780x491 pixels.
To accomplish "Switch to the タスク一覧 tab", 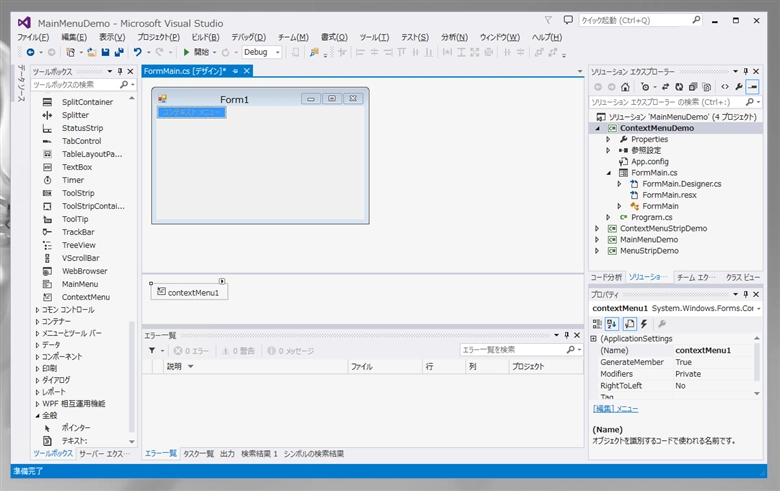I will [198, 454].
